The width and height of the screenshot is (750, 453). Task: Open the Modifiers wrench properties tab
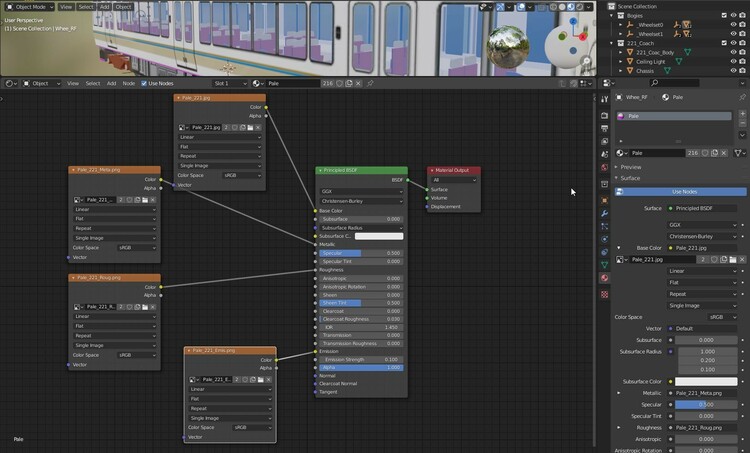point(604,214)
